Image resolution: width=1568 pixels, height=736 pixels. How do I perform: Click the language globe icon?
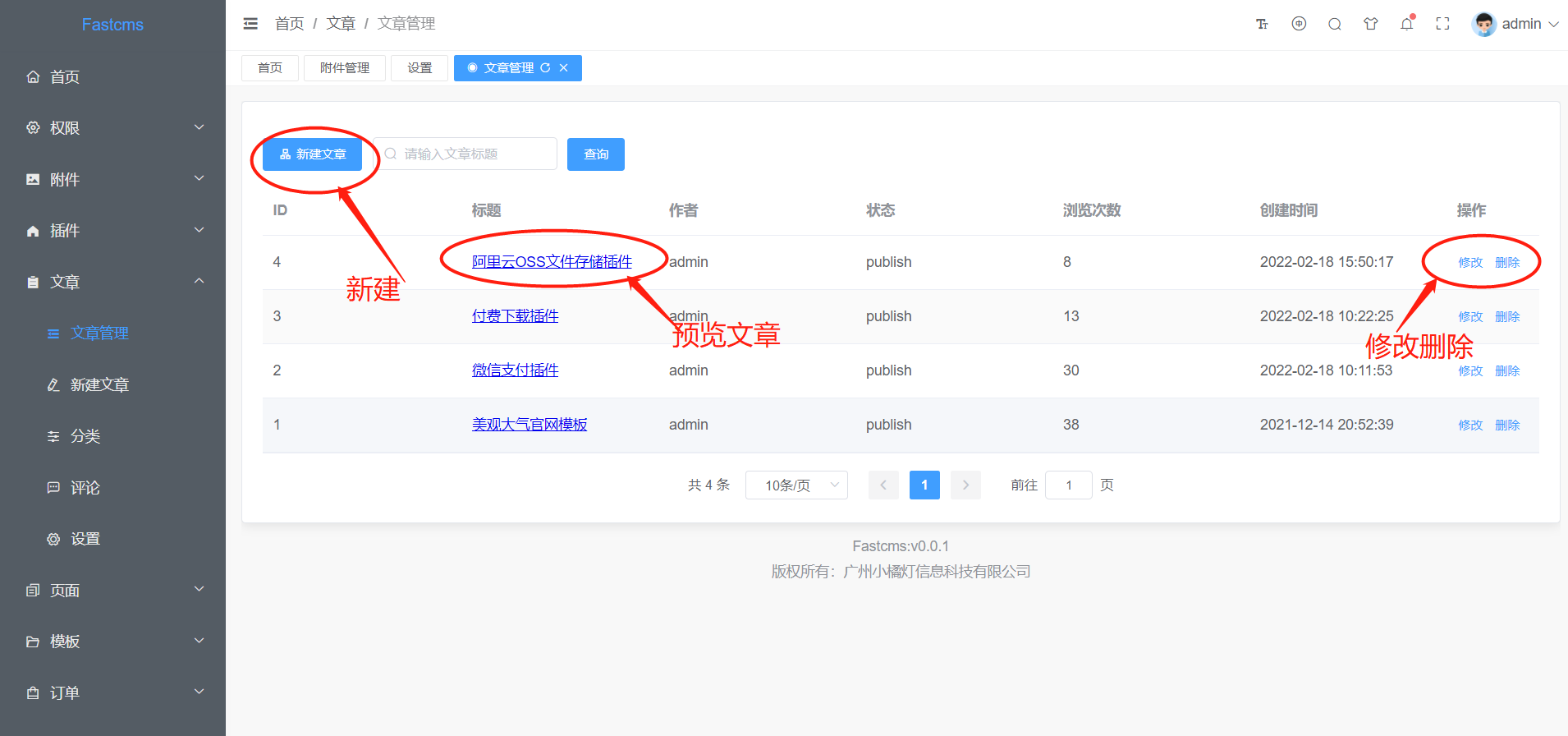[x=1299, y=24]
